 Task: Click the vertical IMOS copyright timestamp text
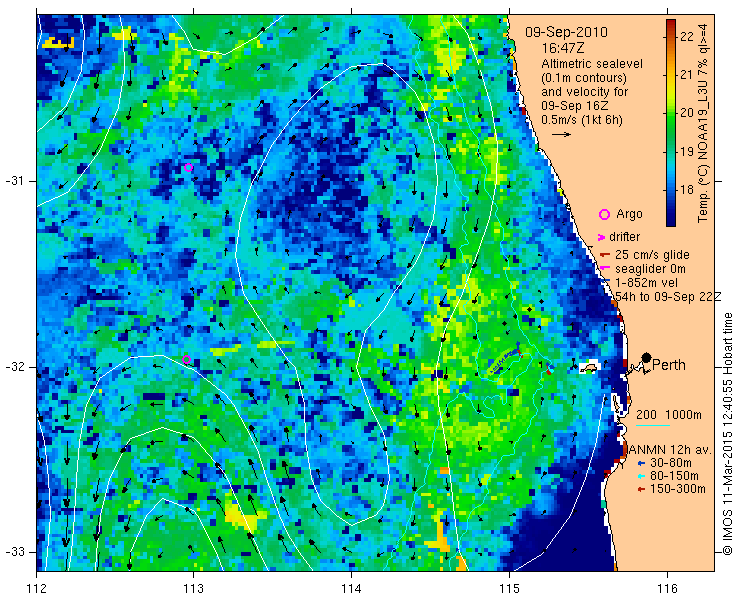coord(727,433)
